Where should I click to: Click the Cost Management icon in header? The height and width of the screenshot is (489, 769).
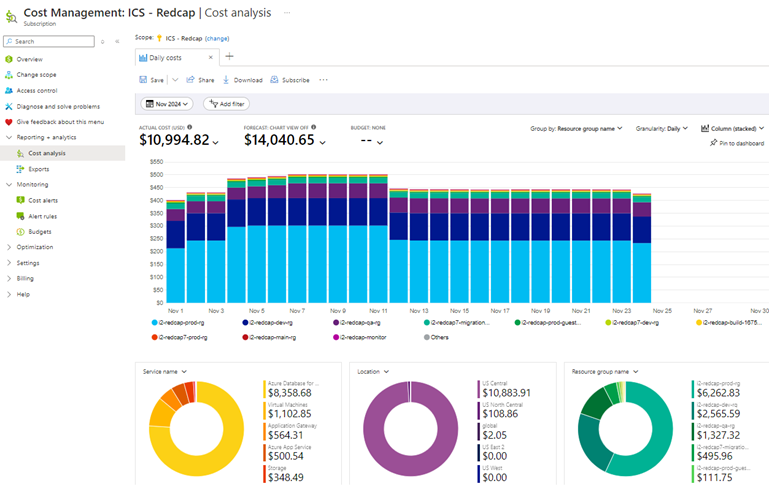coord(11,17)
